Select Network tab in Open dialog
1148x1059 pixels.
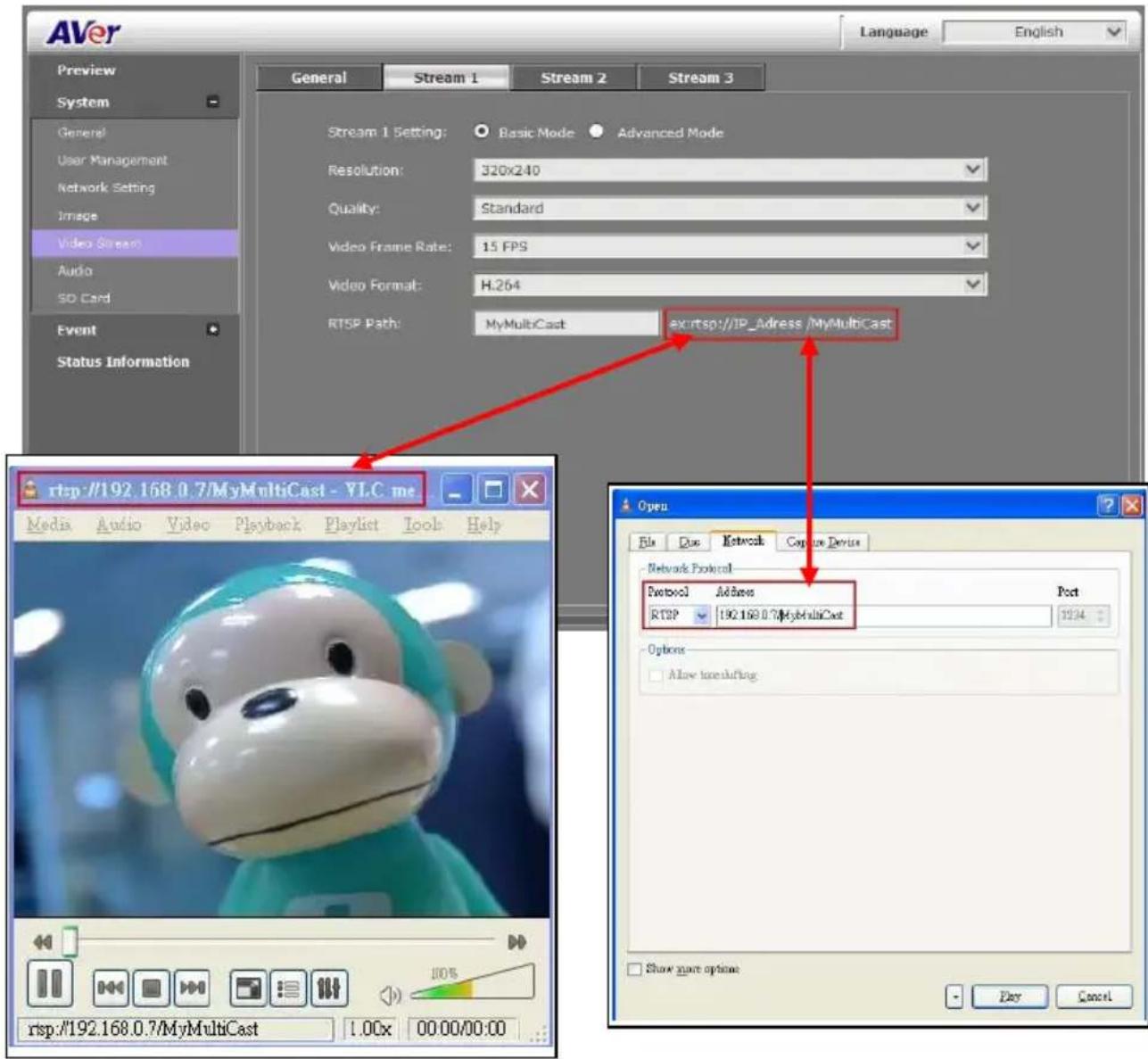click(x=743, y=541)
